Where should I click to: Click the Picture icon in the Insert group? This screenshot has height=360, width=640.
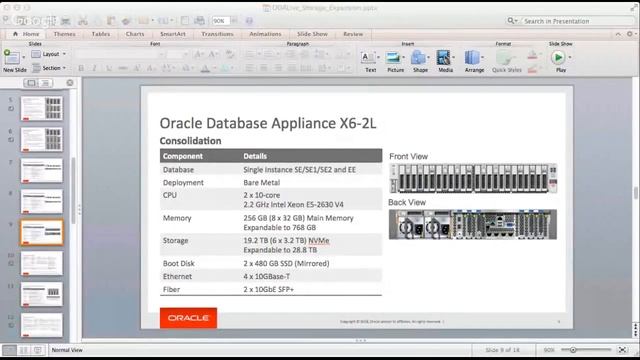point(393,58)
